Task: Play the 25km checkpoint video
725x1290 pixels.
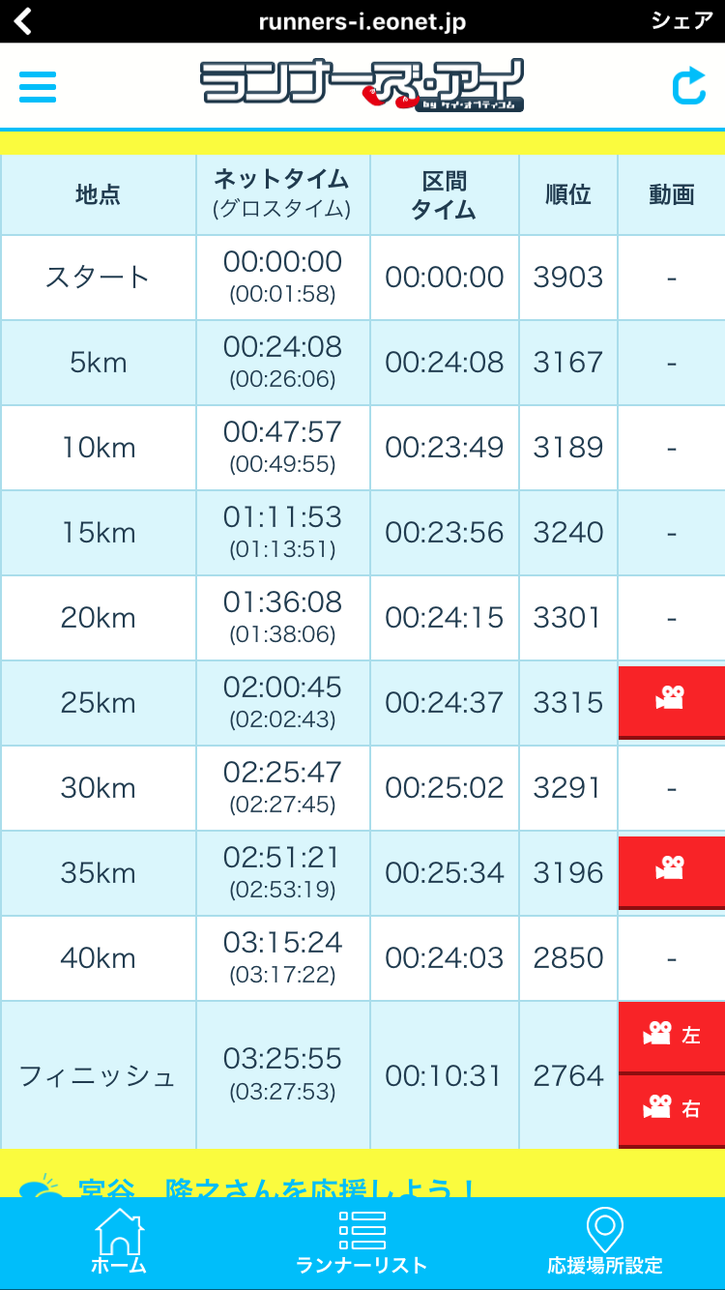Action: [x=671, y=701]
